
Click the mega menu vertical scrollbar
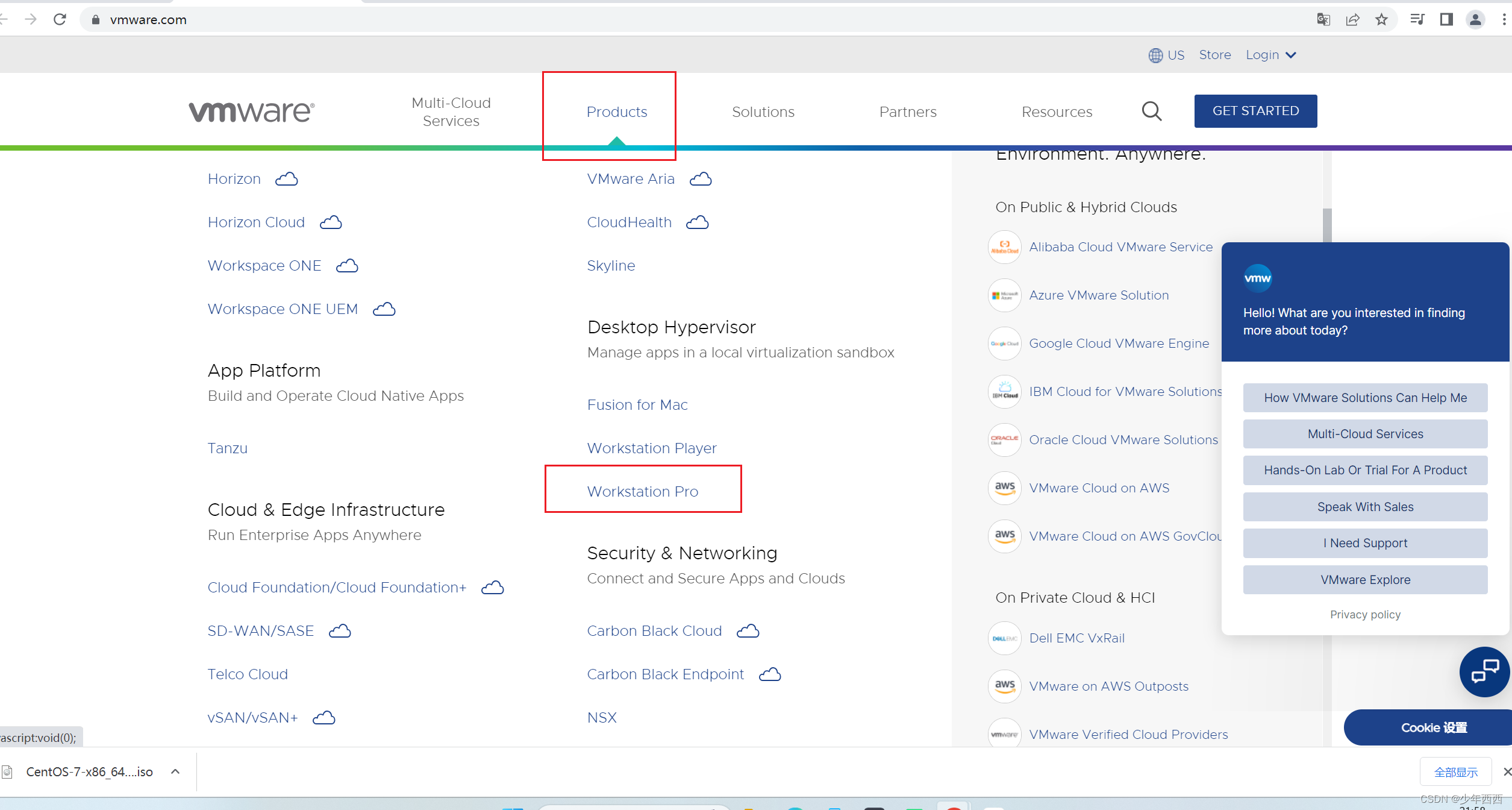click(1327, 226)
